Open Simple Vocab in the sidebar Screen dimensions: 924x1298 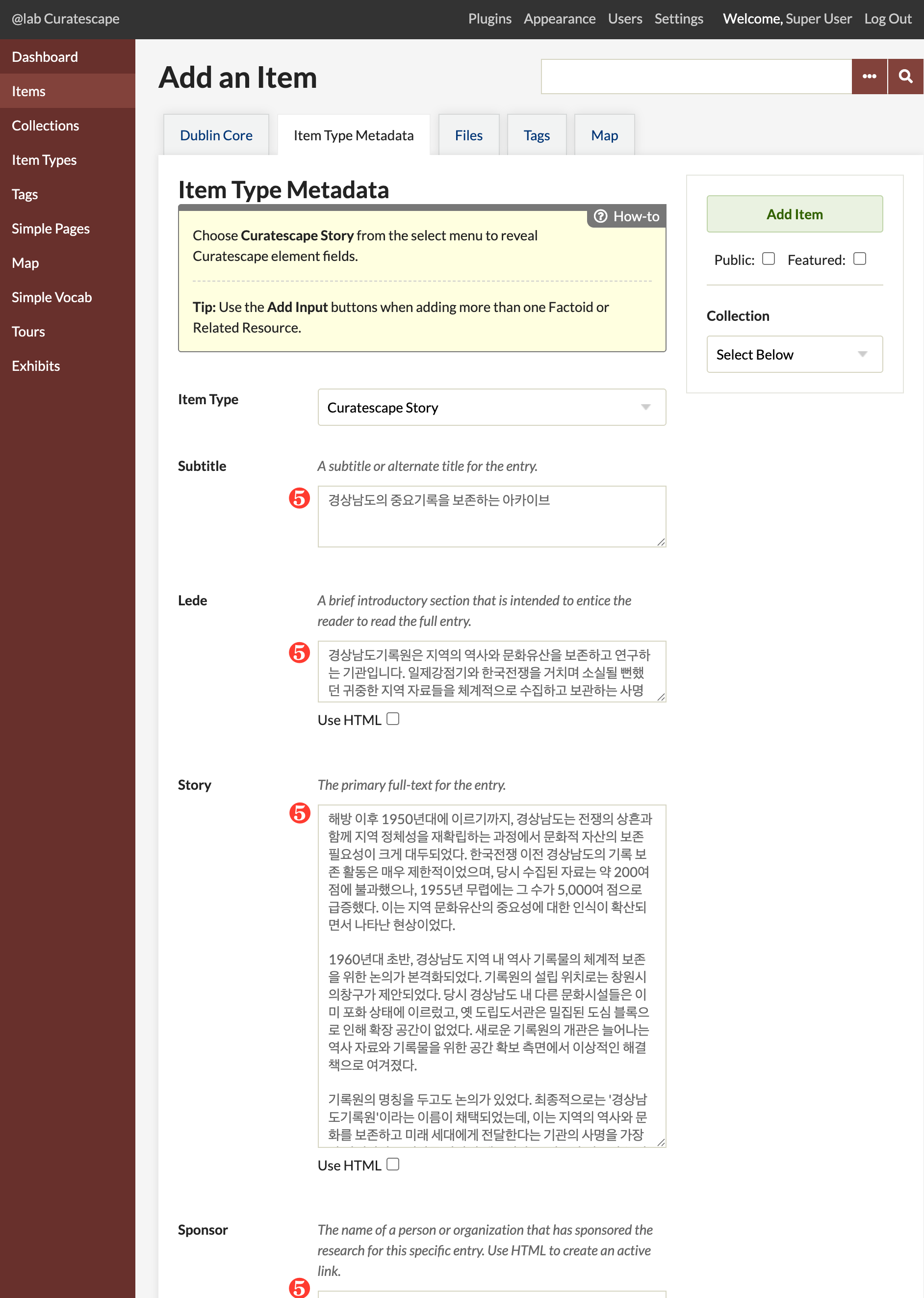(x=68, y=297)
